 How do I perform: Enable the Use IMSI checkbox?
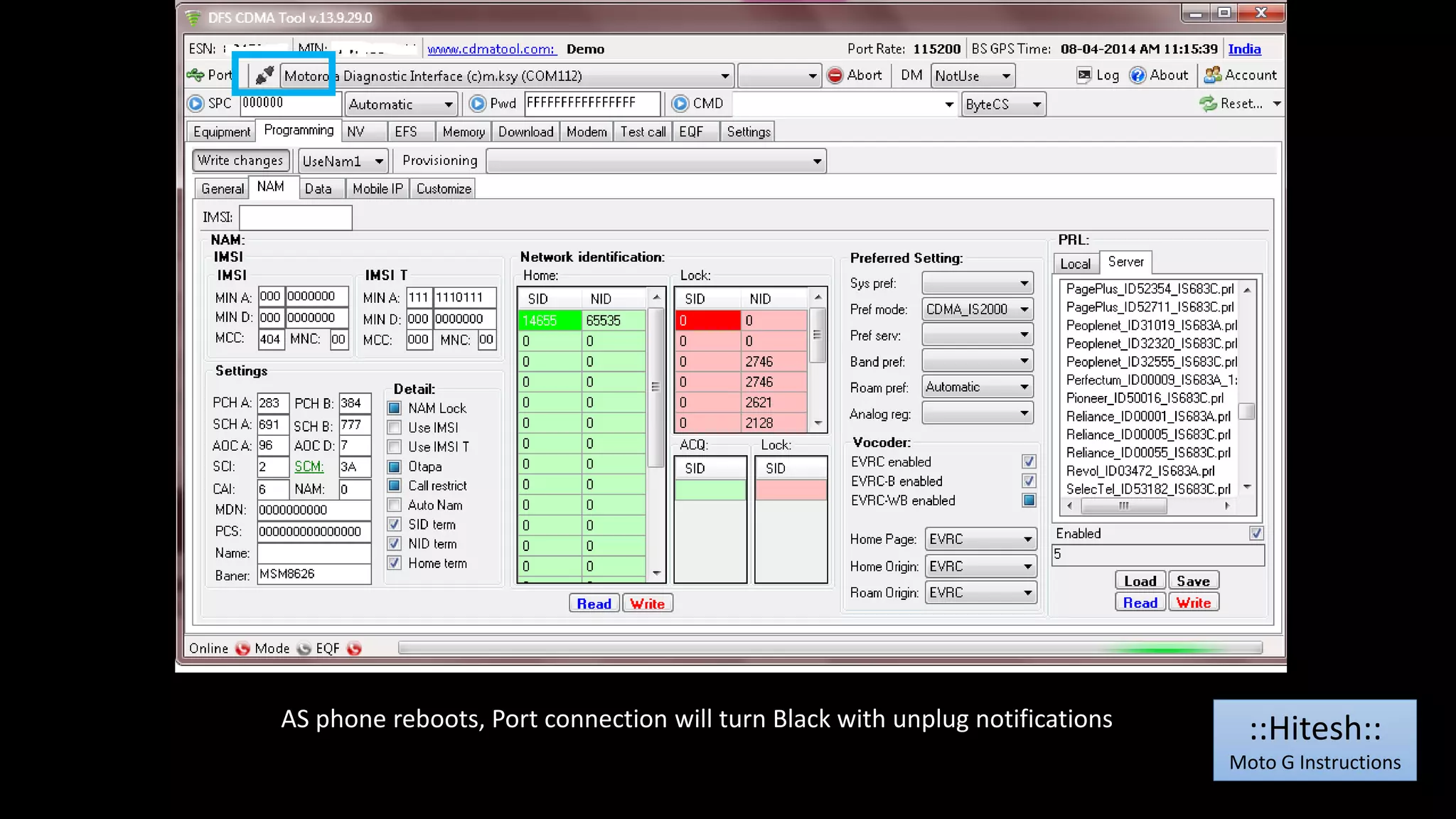[395, 427]
